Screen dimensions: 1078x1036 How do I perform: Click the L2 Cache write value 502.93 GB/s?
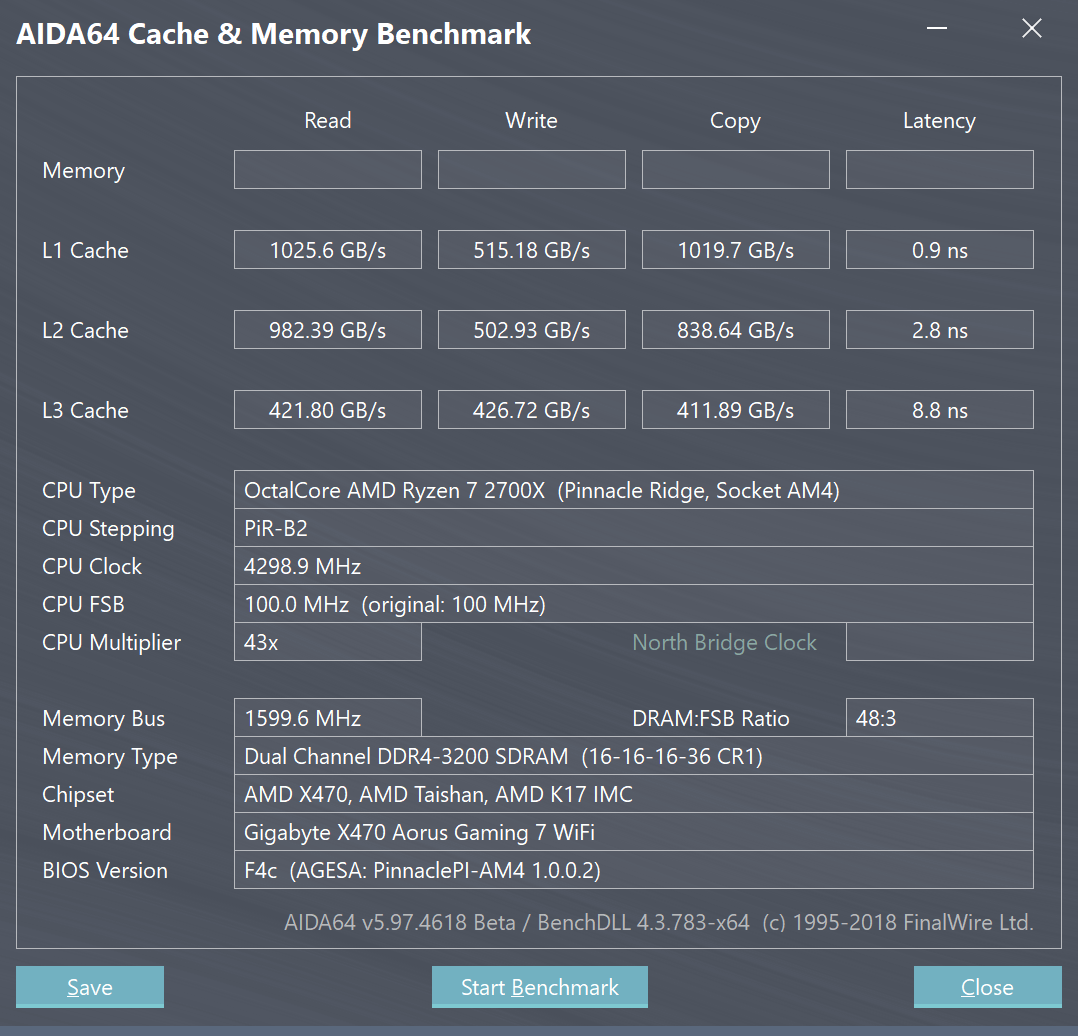[531, 330]
